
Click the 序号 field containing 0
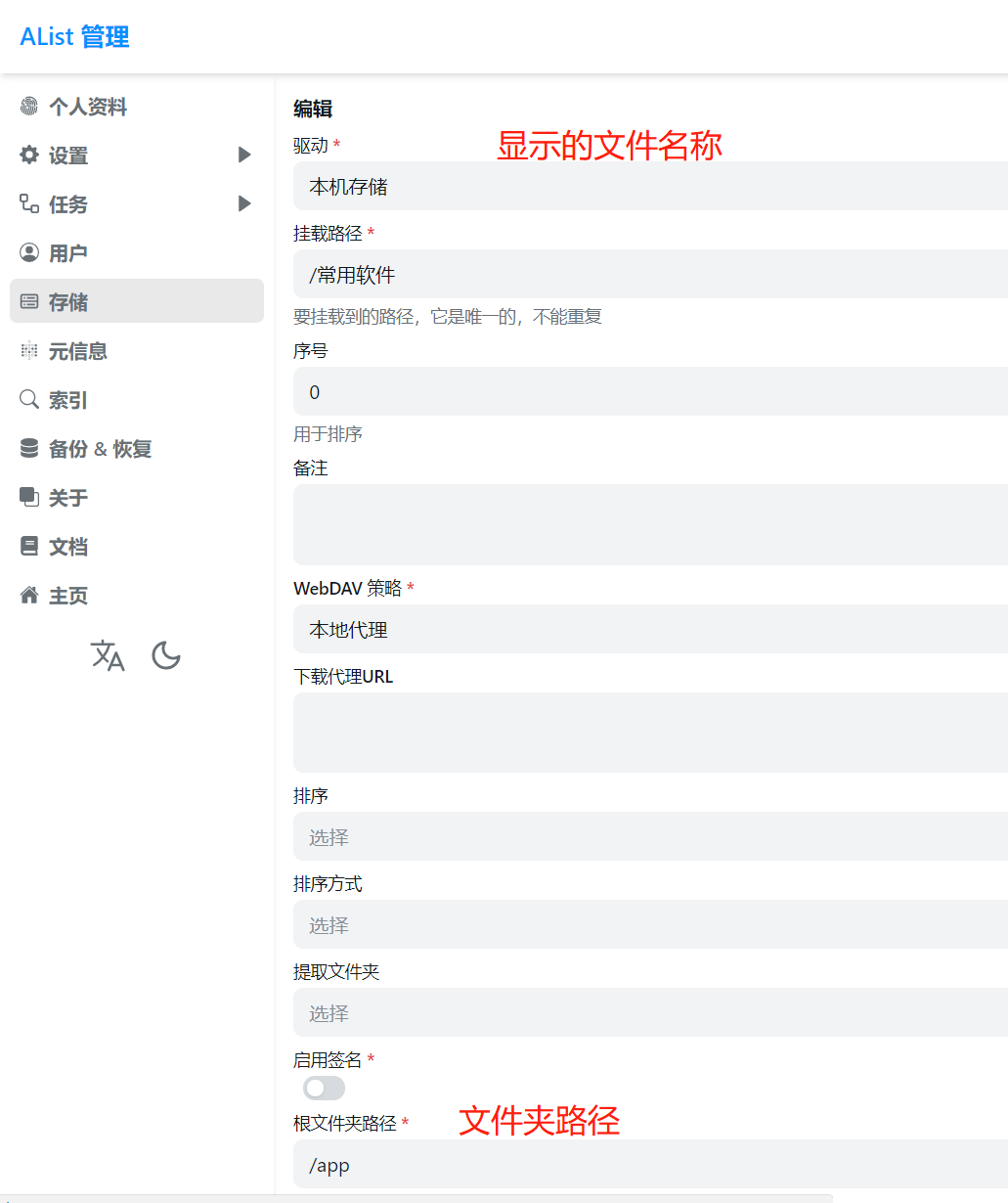(x=650, y=391)
